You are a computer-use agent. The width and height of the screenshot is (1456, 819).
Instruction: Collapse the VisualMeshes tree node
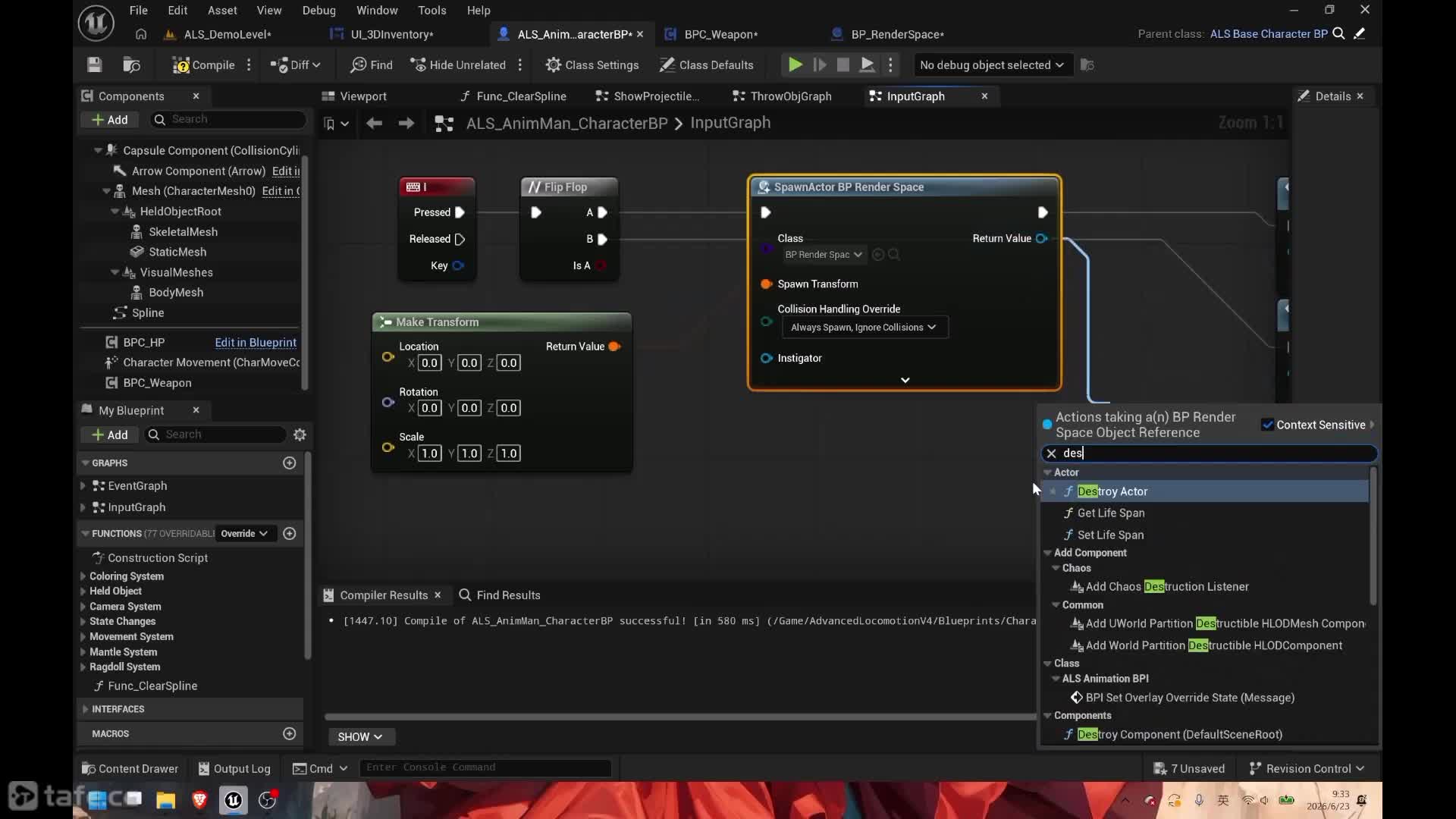(115, 272)
